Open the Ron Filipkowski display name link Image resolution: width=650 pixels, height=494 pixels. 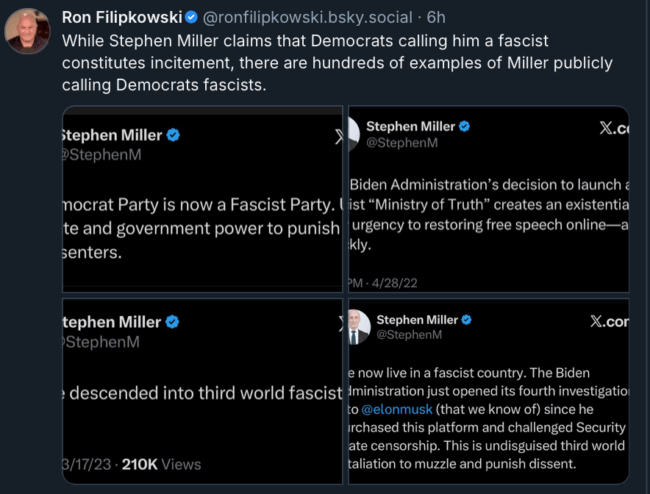(x=121, y=17)
